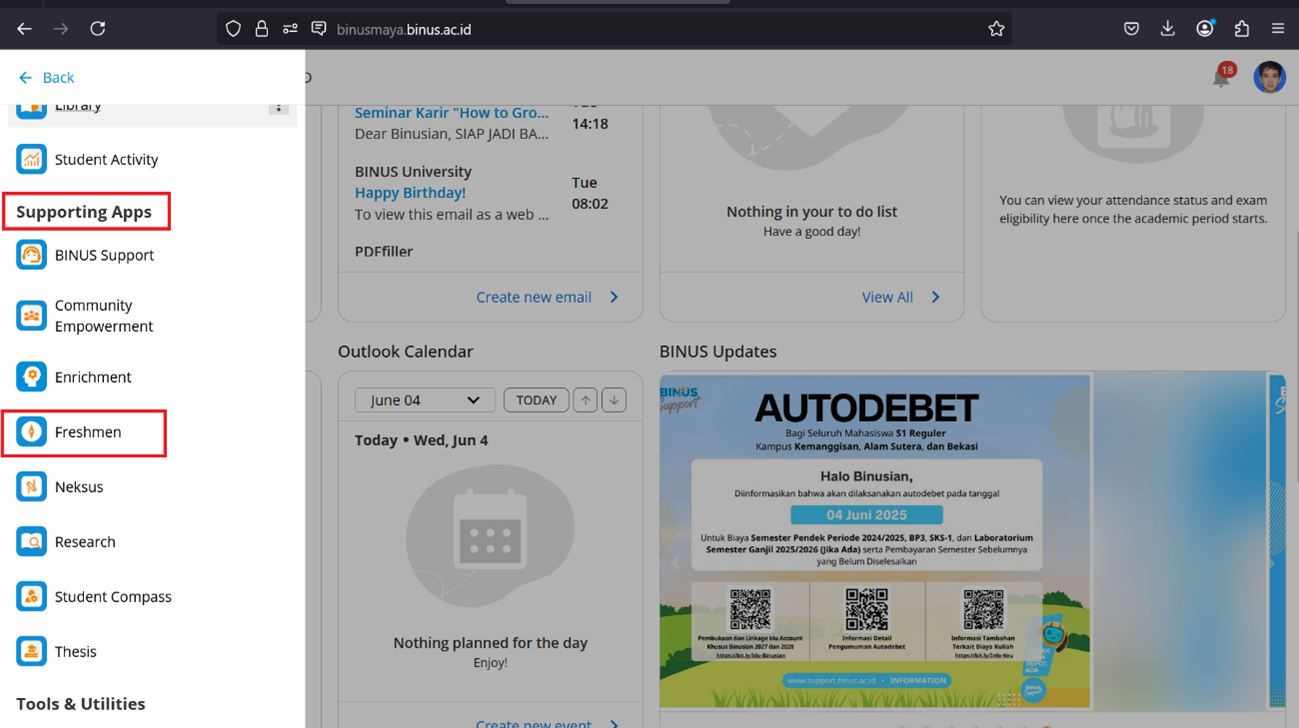1299x728 pixels.
Task: Click the Library three-dot options
Action: (x=279, y=107)
